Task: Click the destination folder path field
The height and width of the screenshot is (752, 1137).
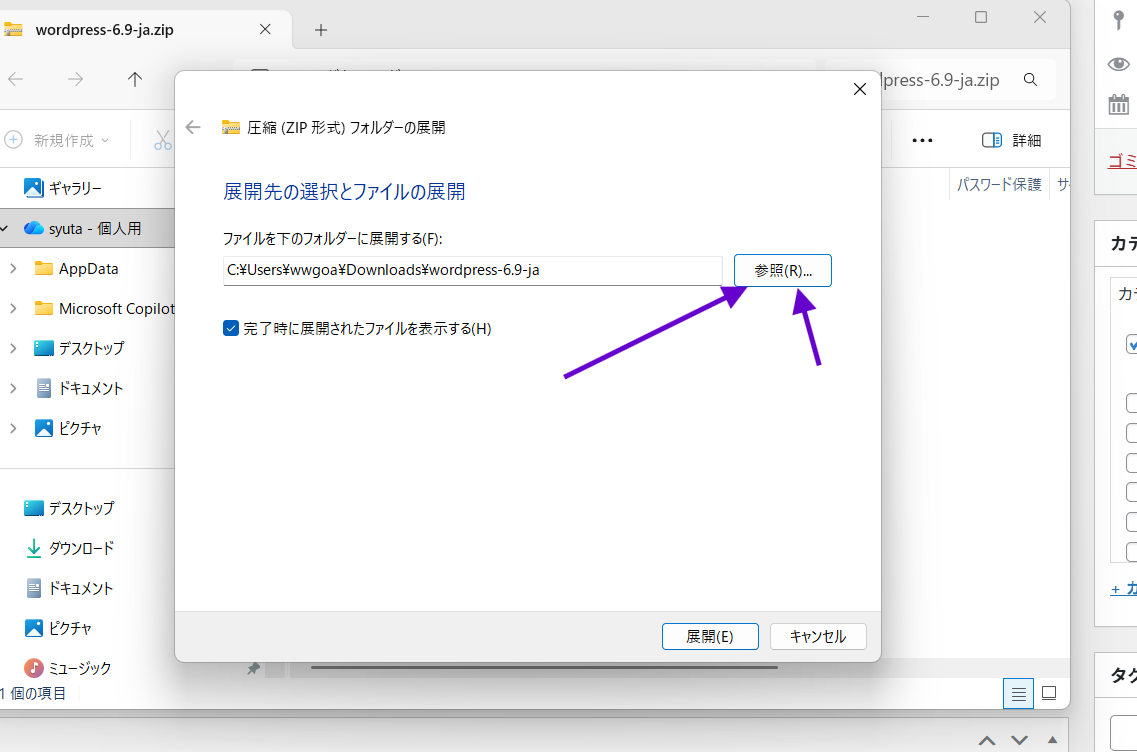Action: click(472, 270)
